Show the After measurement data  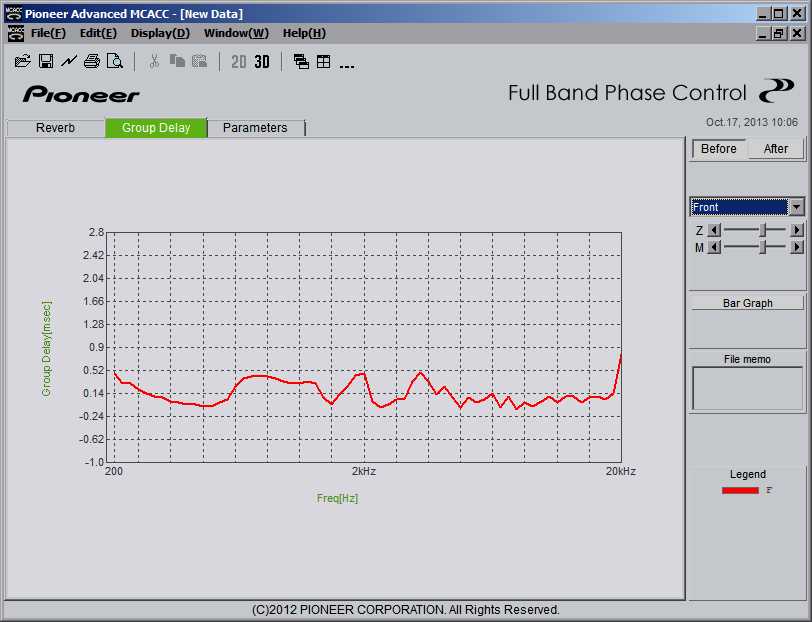775,149
